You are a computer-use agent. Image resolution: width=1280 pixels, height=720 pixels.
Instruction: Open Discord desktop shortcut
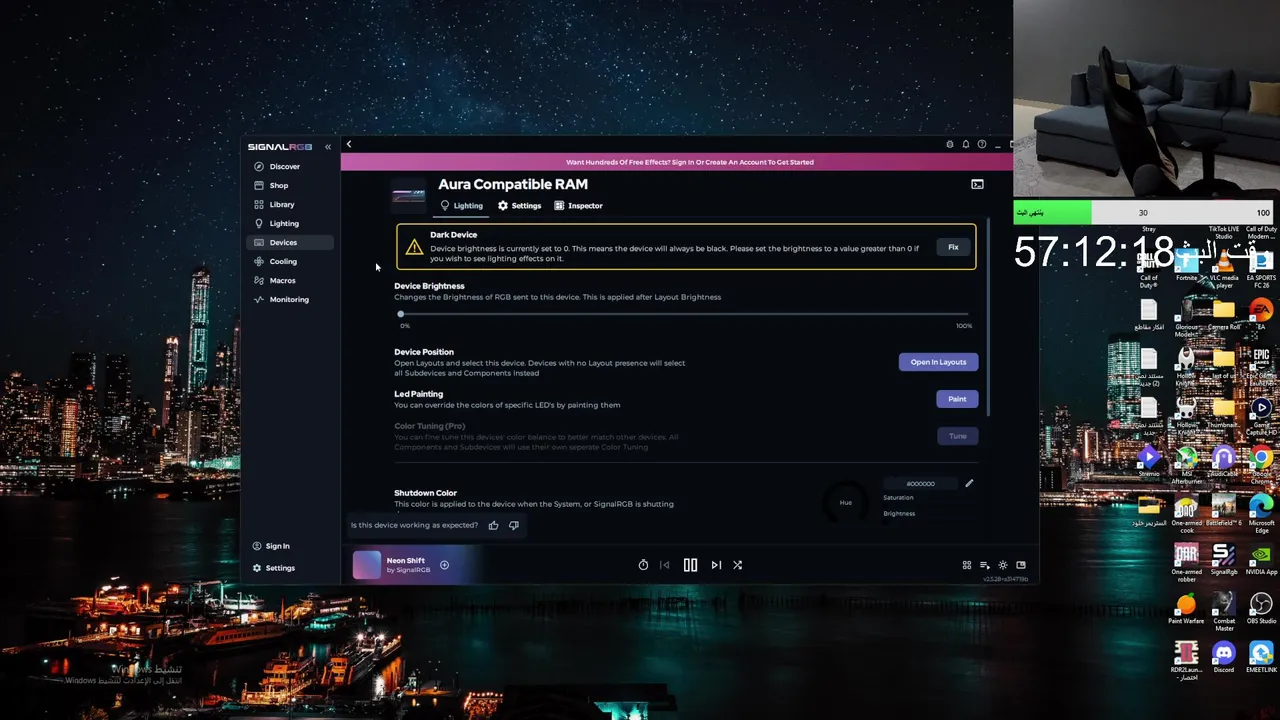point(1224,658)
